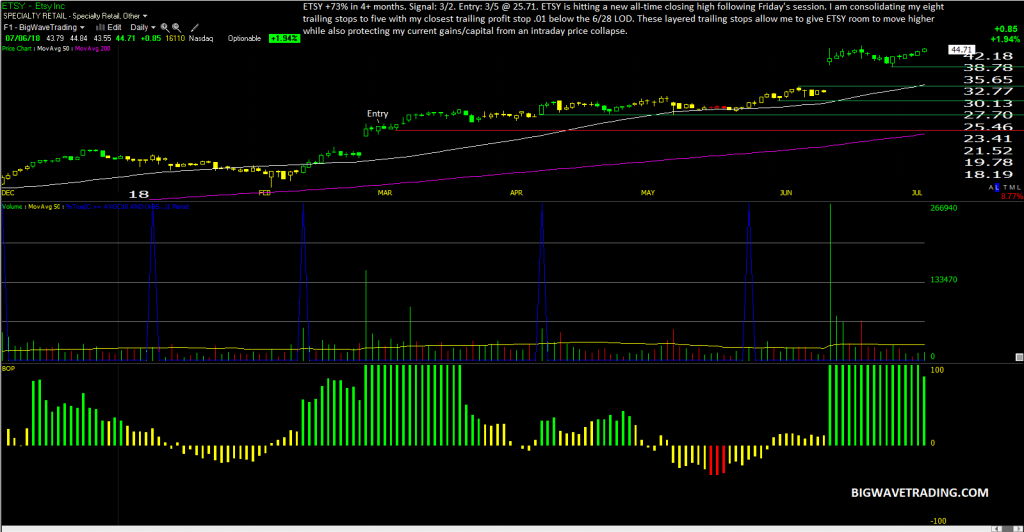1024x532 pixels.
Task: Select the MovAvg 200 legend label
Action: pos(93,48)
